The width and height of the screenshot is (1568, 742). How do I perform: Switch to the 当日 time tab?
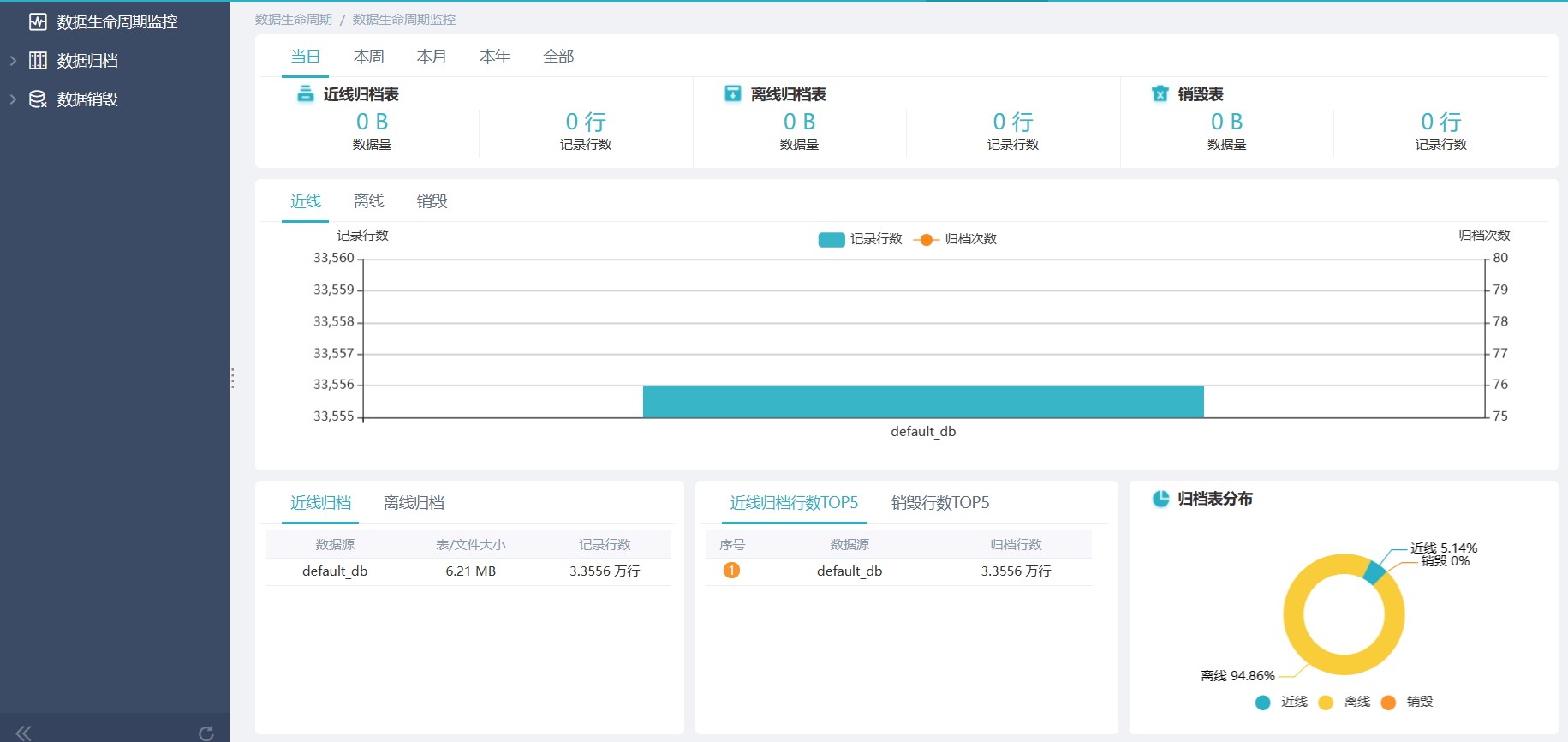point(306,57)
